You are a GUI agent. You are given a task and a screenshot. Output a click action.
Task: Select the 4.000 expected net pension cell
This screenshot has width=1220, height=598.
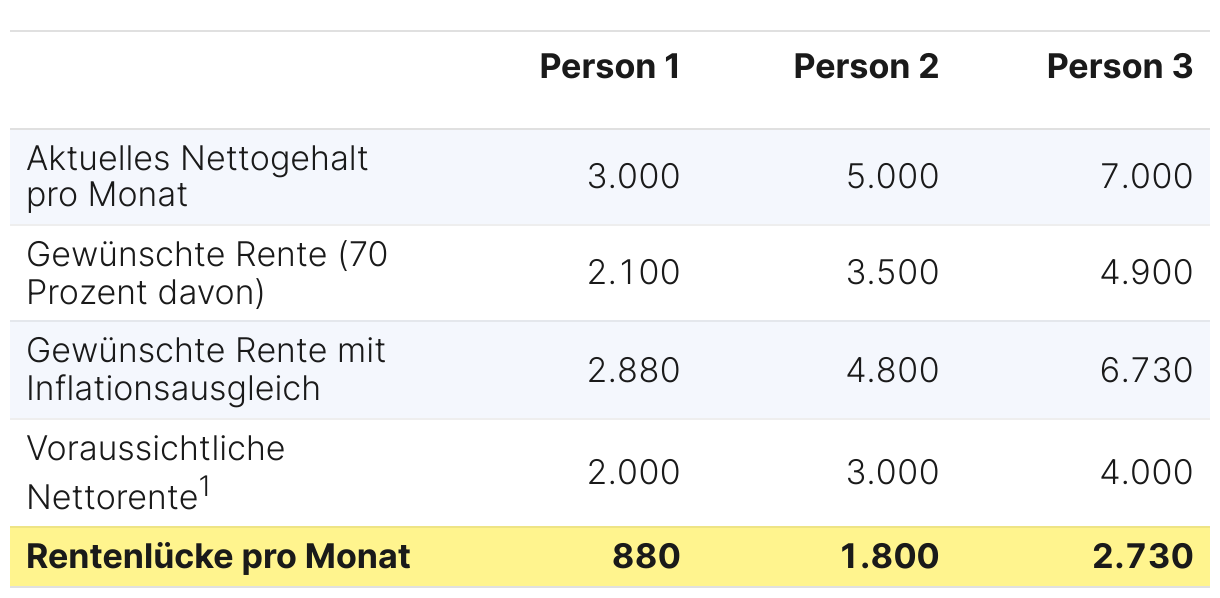click(1146, 472)
